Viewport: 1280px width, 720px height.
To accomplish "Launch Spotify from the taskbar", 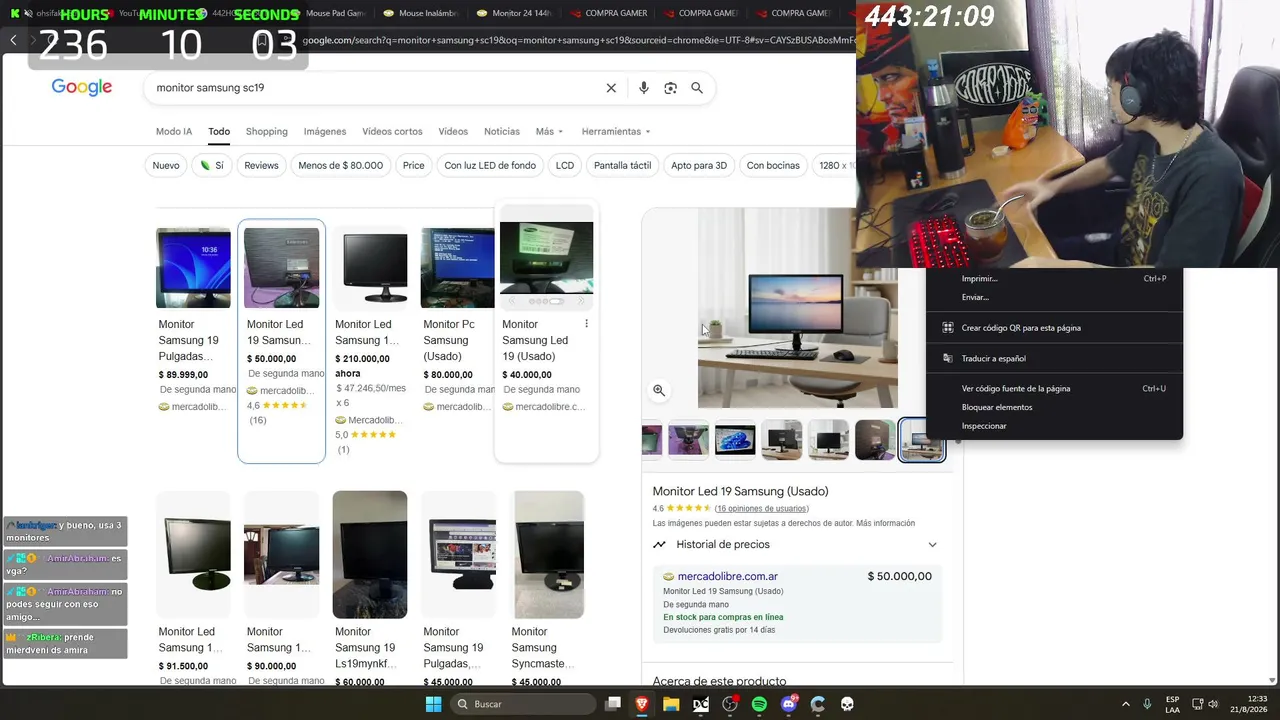I will pos(759,704).
